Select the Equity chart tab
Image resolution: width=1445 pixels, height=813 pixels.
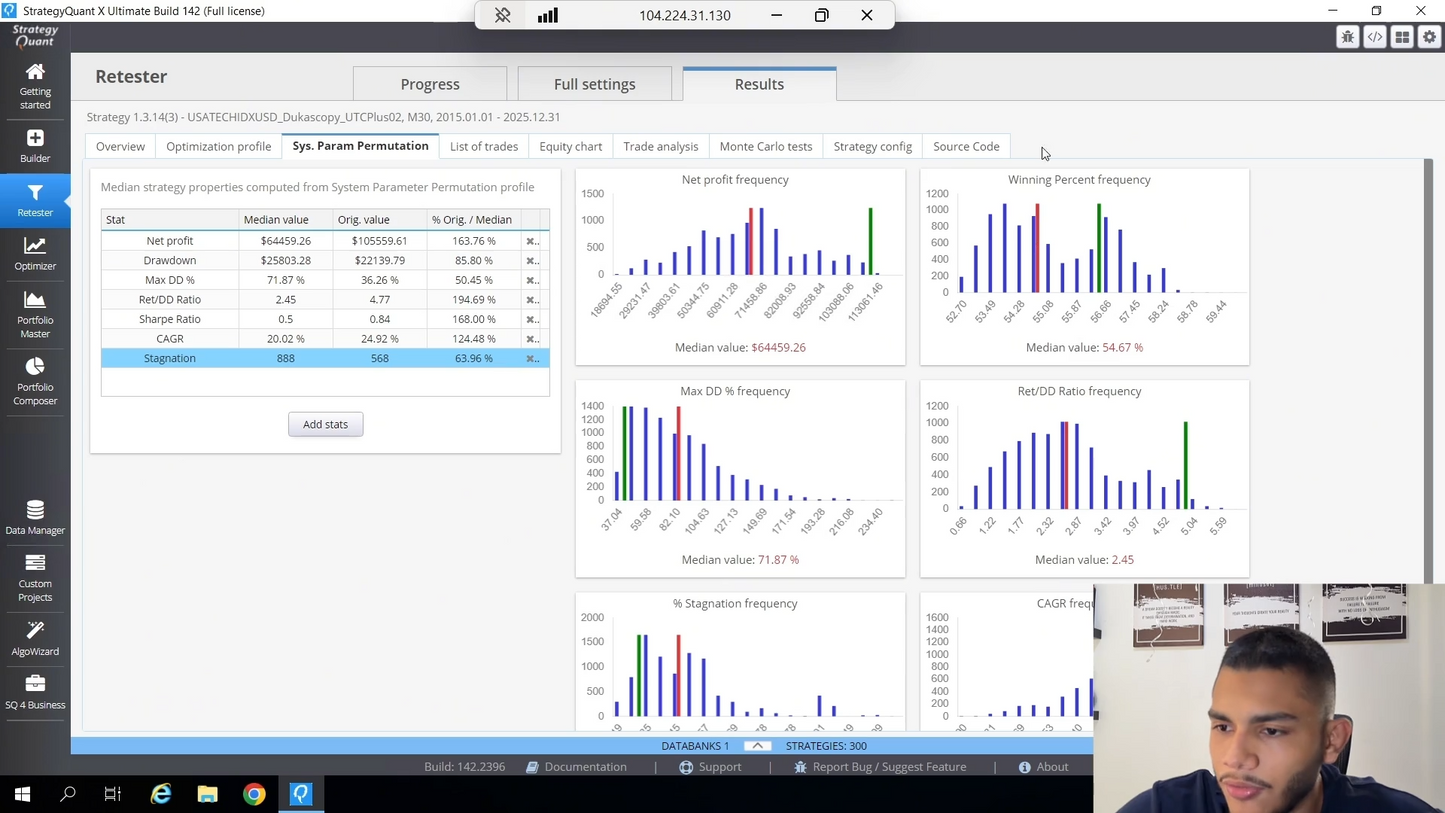(x=570, y=146)
